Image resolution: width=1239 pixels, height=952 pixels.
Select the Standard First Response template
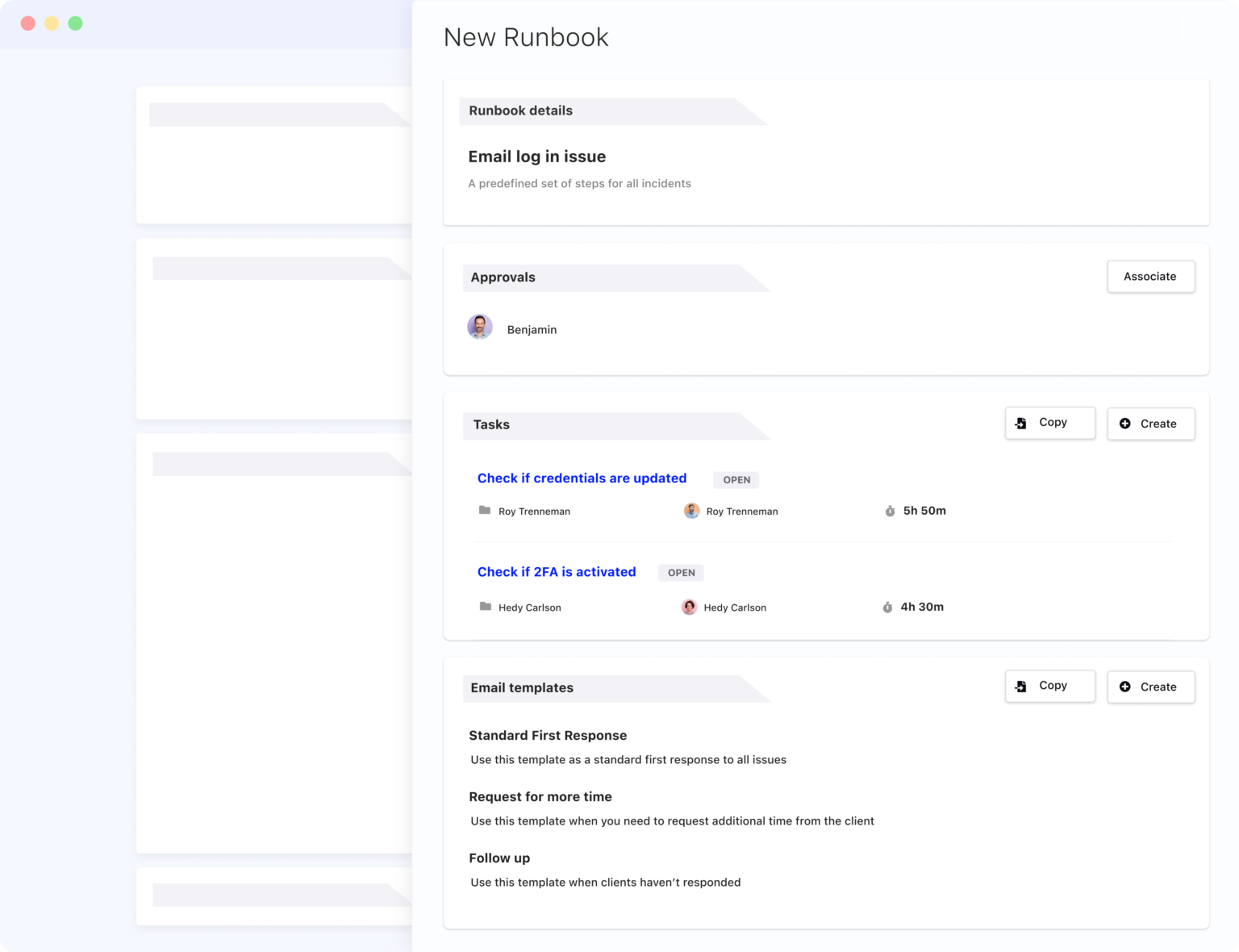point(548,735)
